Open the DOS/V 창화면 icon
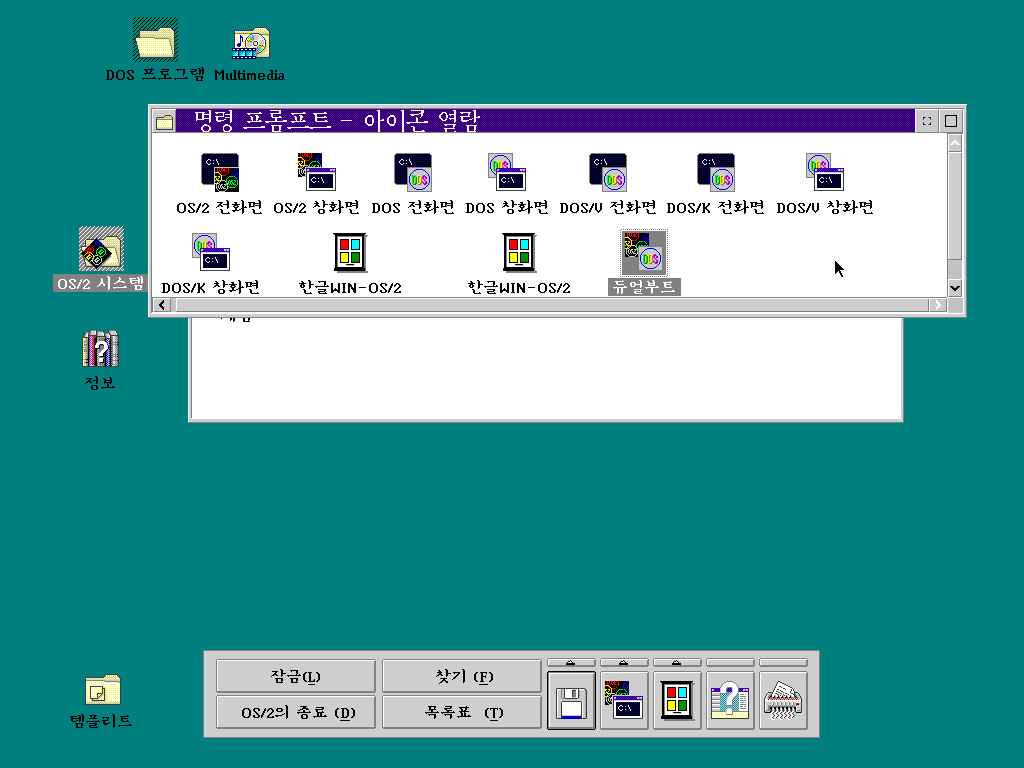The image size is (1024, 768). tap(825, 173)
